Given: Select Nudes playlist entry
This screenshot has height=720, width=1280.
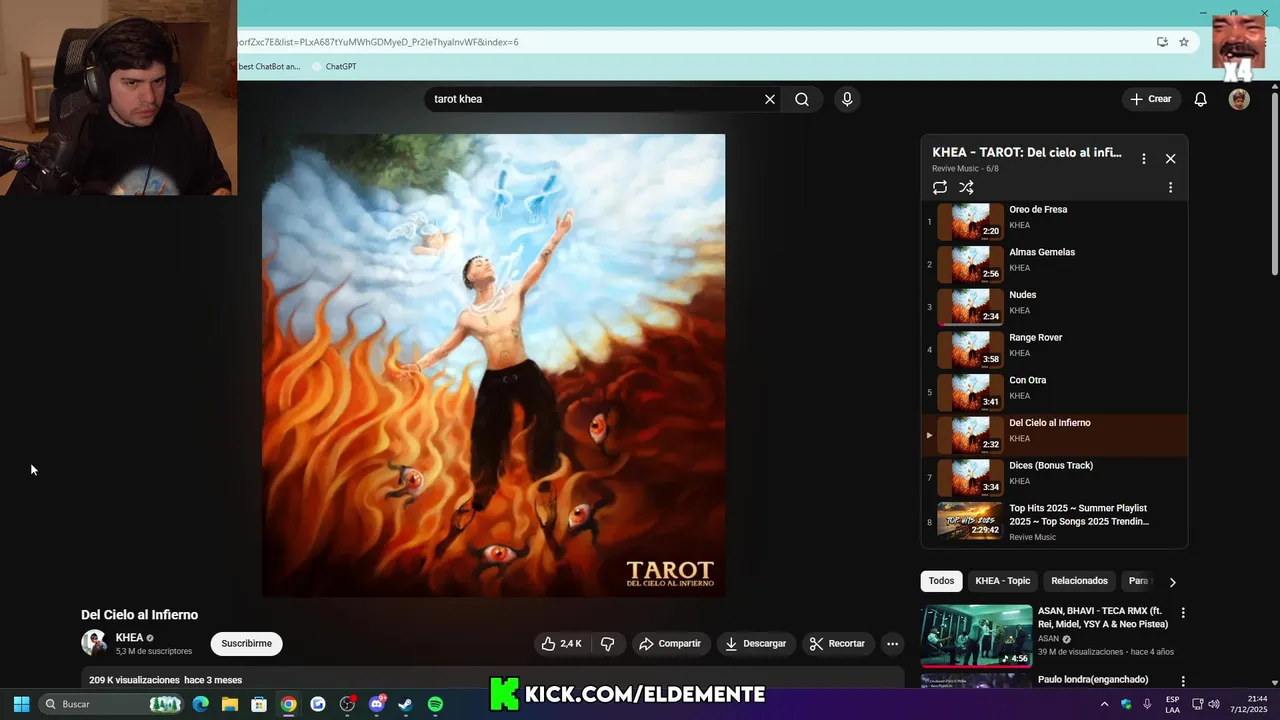Looking at the screenshot, I should pos(1054,307).
